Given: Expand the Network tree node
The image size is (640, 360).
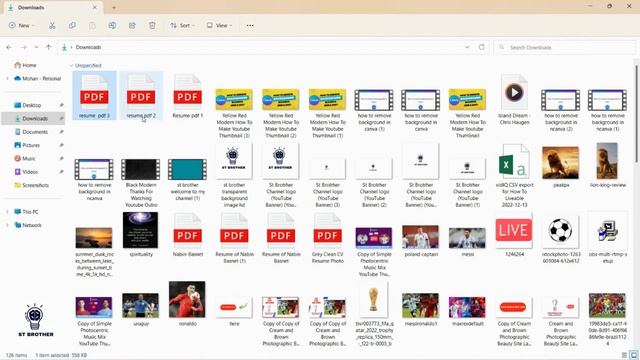Looking at the screenshot, I should coord(7,225).
